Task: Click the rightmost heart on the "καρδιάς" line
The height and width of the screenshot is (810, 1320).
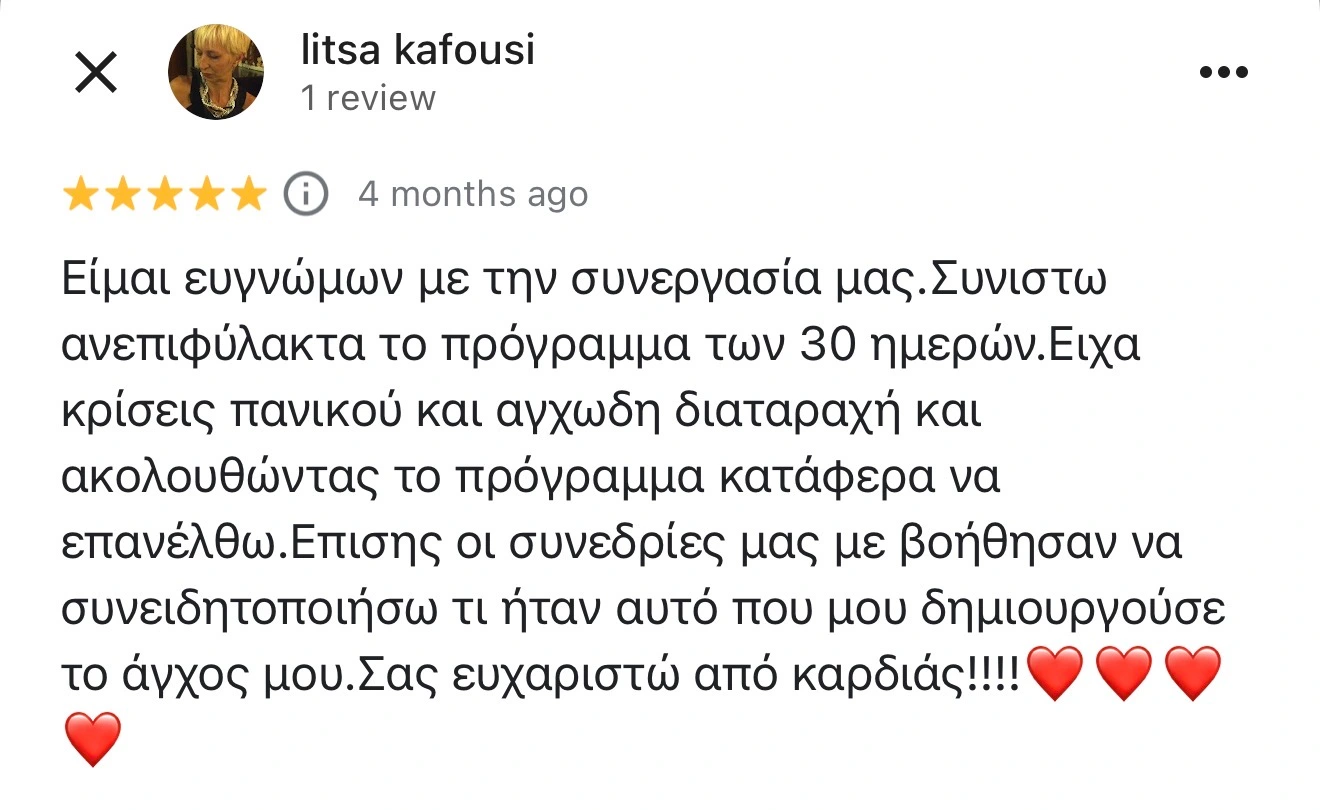Action: tap(1194, 673)
